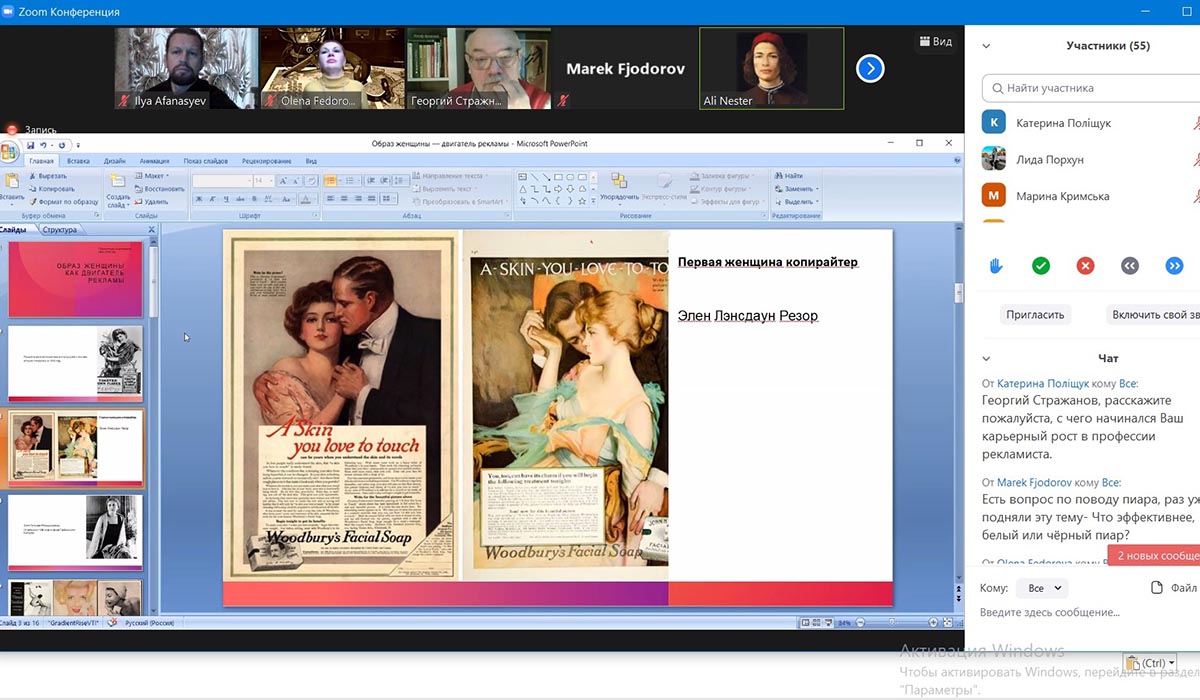
Task: Show next Zoom video participants
Action: coord(871,68)
